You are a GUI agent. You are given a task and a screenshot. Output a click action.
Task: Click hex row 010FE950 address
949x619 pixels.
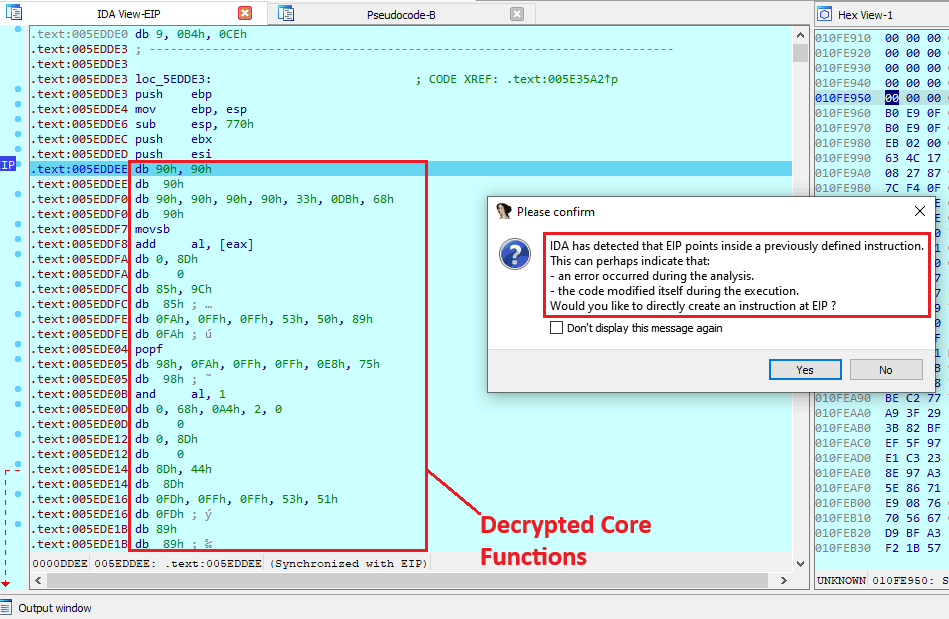842,98
